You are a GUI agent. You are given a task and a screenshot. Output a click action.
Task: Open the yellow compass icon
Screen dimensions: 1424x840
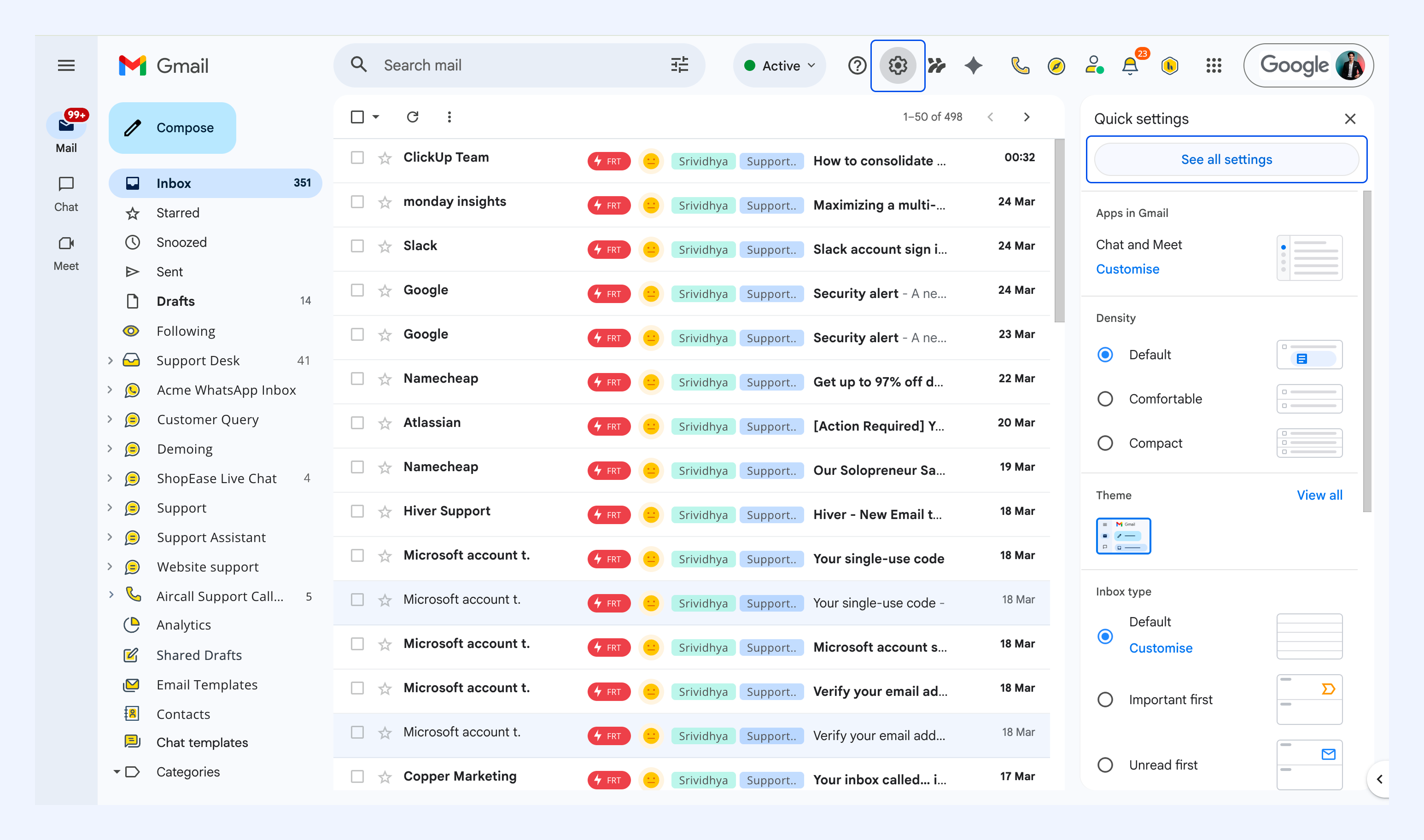point(1056,66)
